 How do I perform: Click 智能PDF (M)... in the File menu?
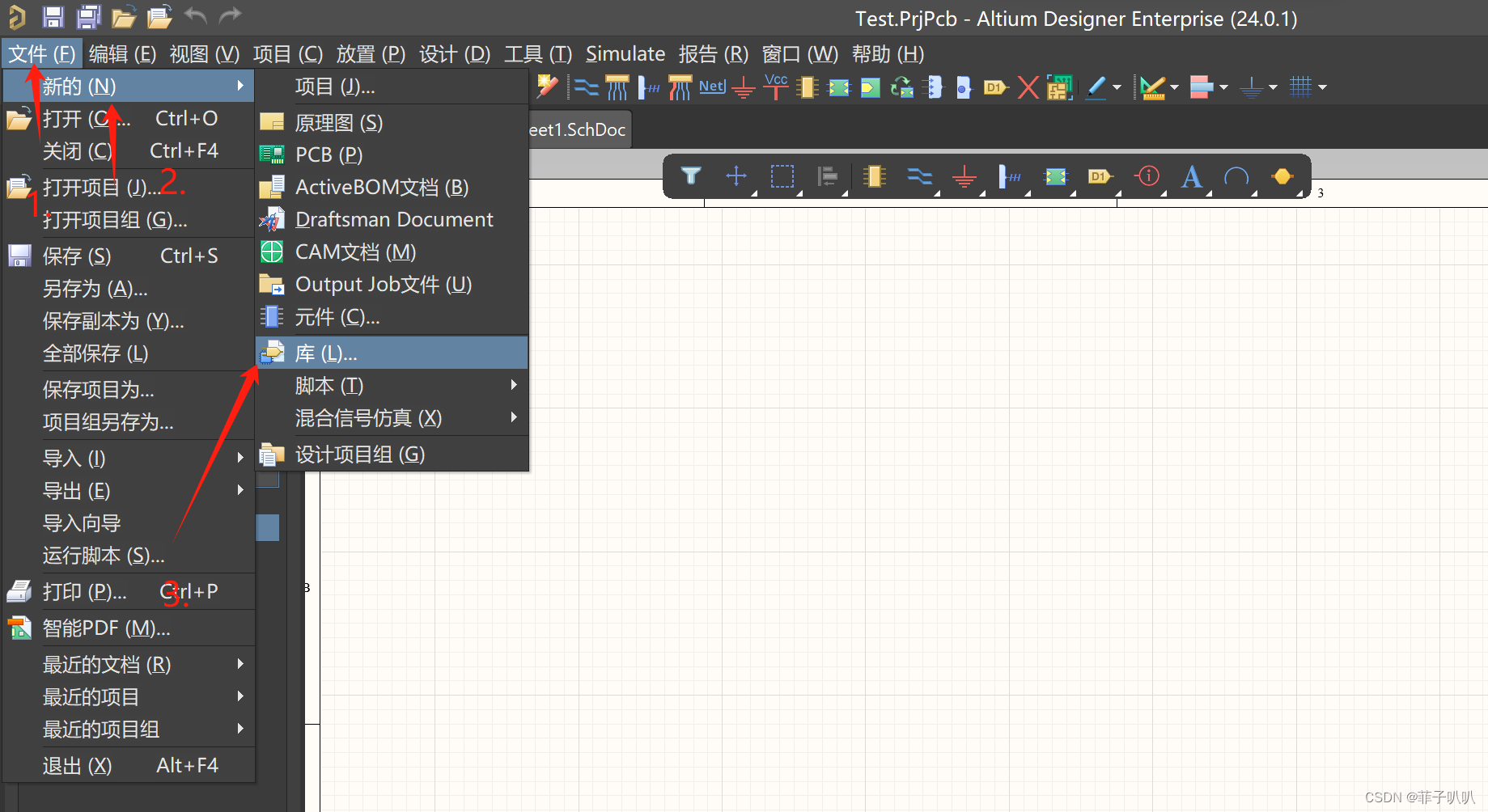pos(129,628)
